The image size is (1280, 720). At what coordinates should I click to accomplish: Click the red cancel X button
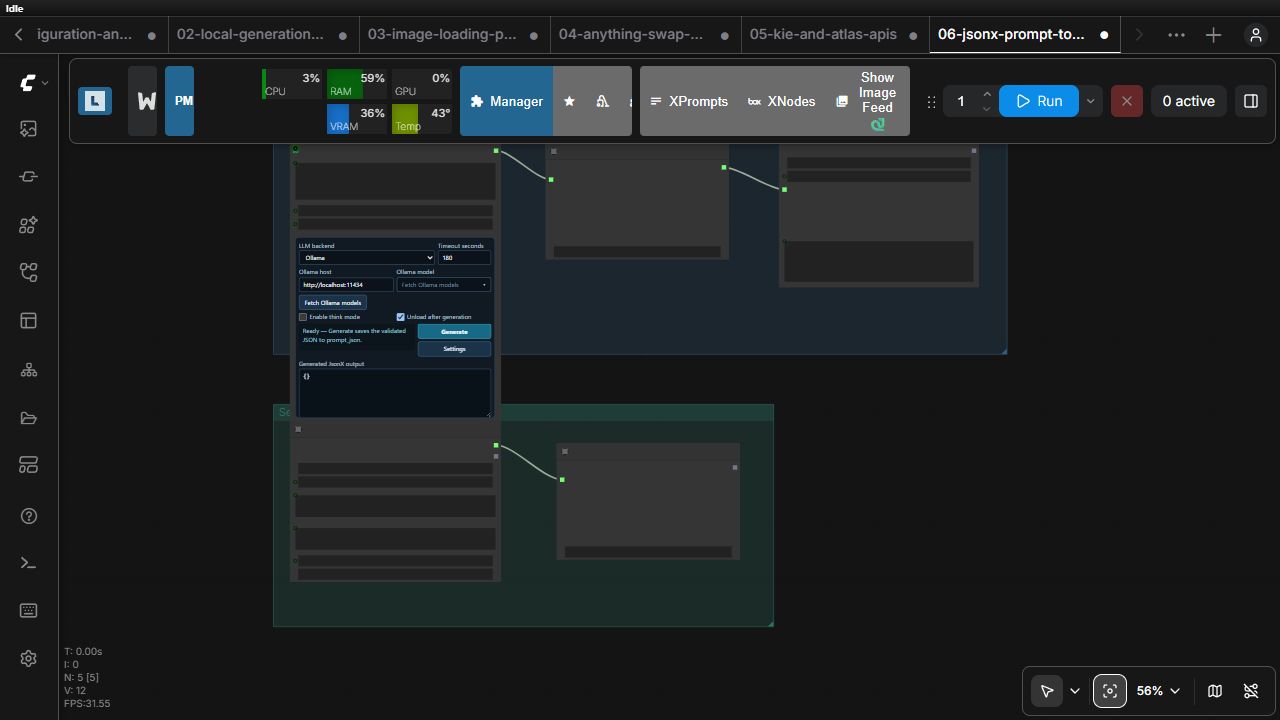(x=1126, y=101)
